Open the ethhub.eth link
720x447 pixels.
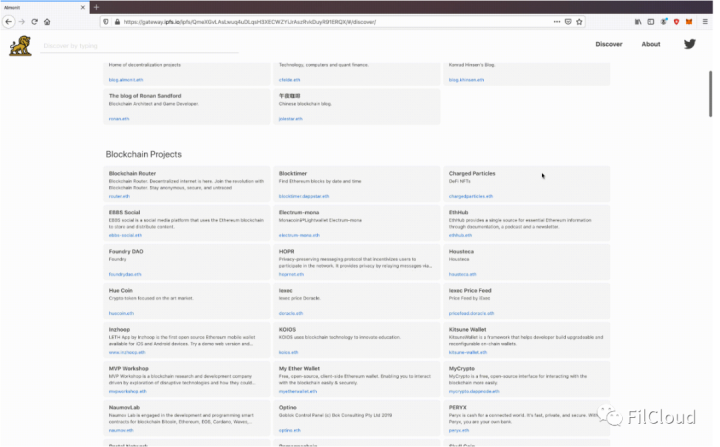click(460, 235)
